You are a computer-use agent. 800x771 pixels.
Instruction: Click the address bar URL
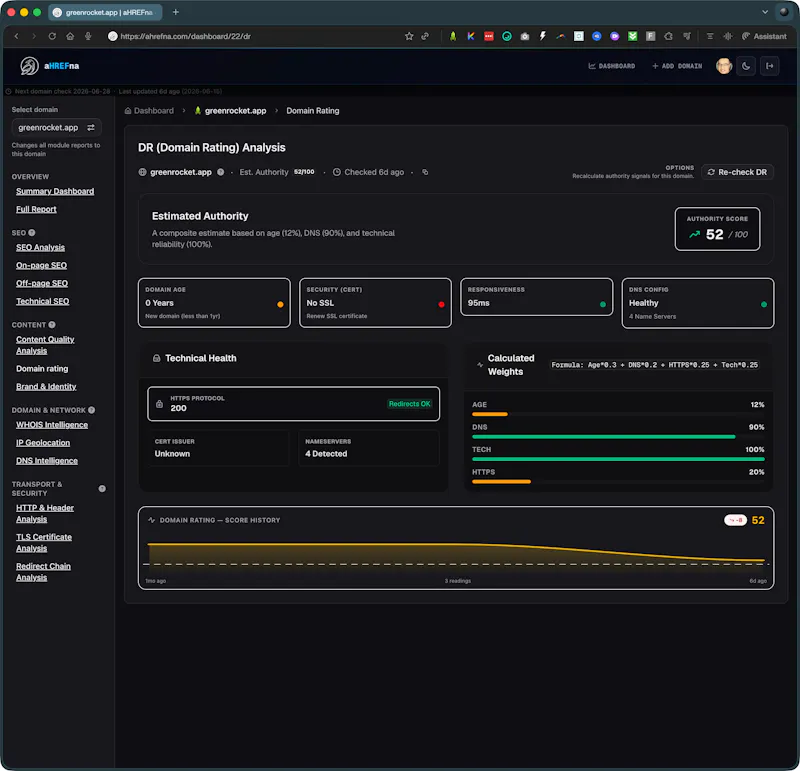pos(185,36)
